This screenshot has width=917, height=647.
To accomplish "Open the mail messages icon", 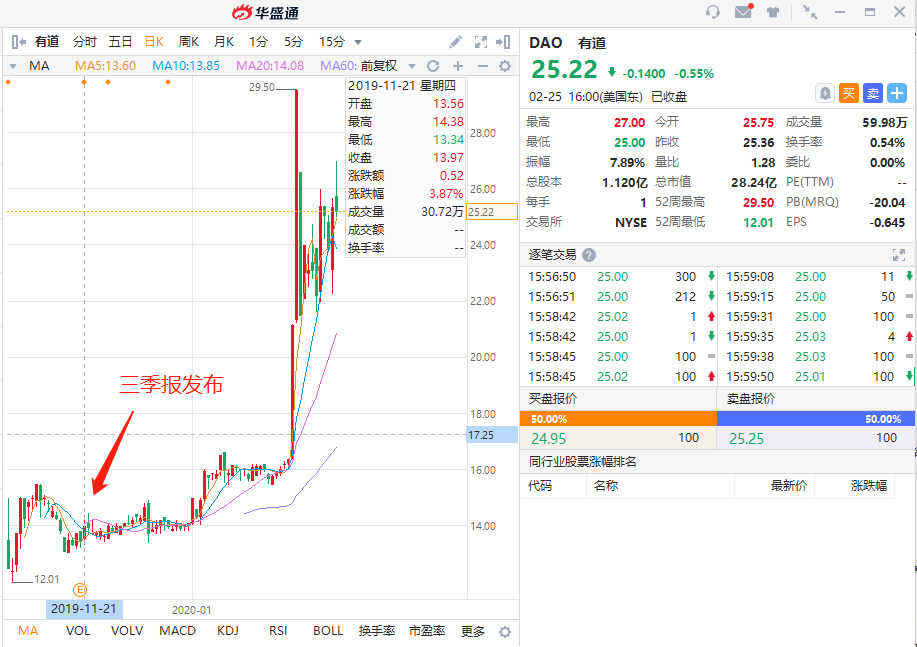I will click(743, 11).
